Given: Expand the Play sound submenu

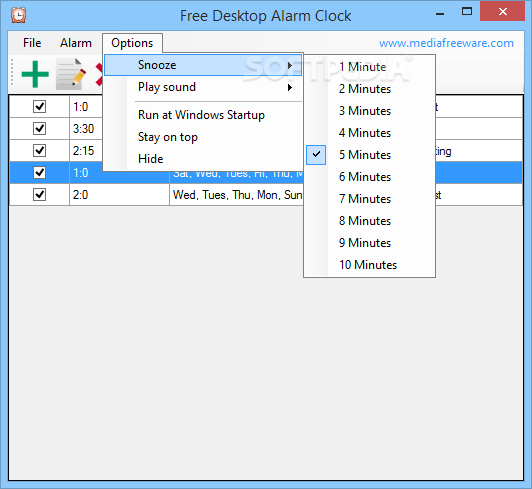Looking at the screenshot, I should 203,87.
